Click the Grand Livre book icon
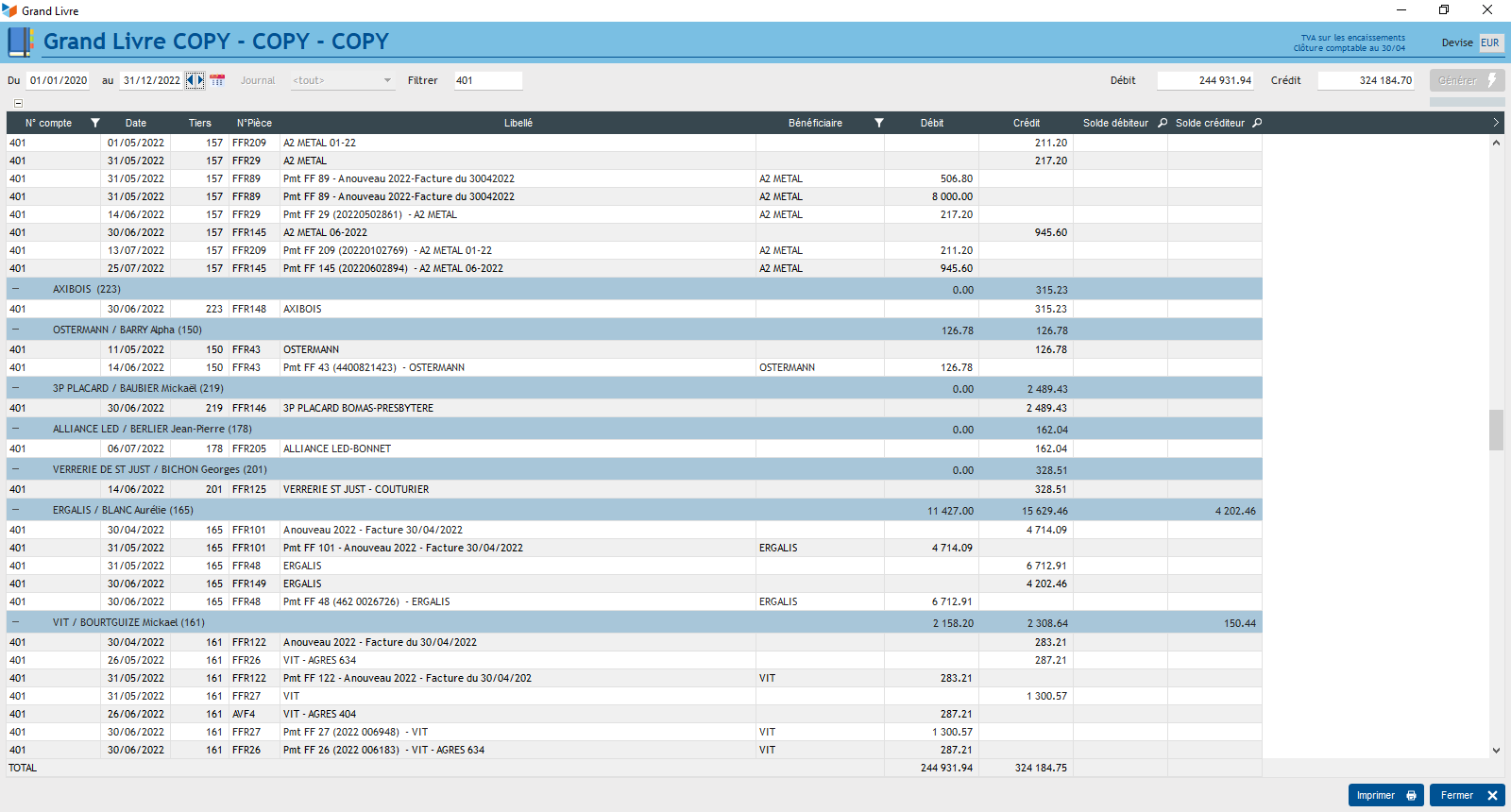The height and width of the screenshot is (812, 1511). click(20, 42)
